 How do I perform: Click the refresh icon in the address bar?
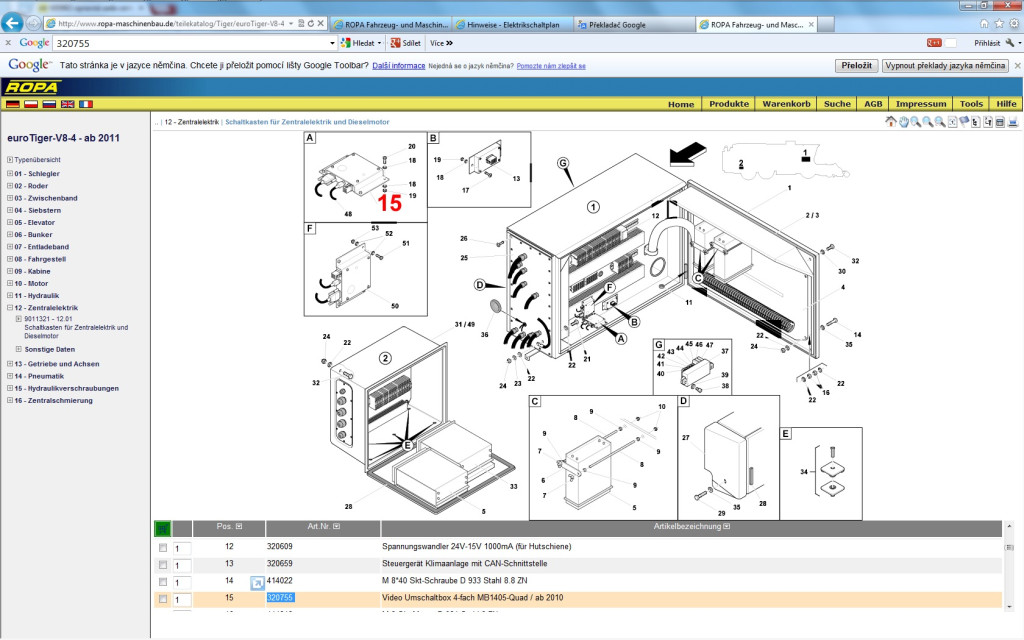(311, 24)
